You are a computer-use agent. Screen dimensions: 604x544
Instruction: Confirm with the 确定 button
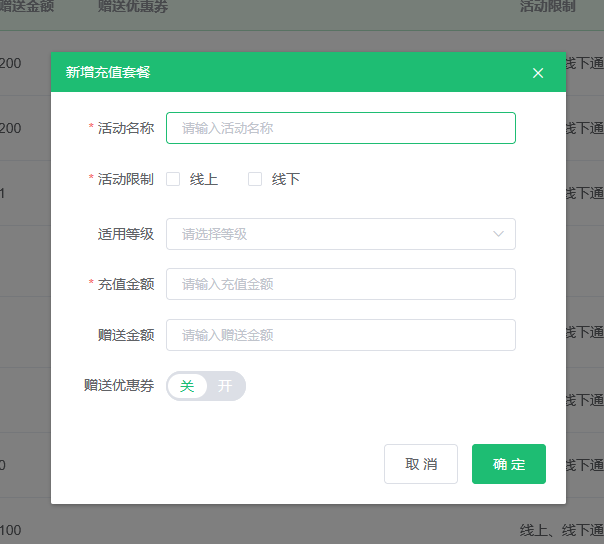tap(509, 464)
